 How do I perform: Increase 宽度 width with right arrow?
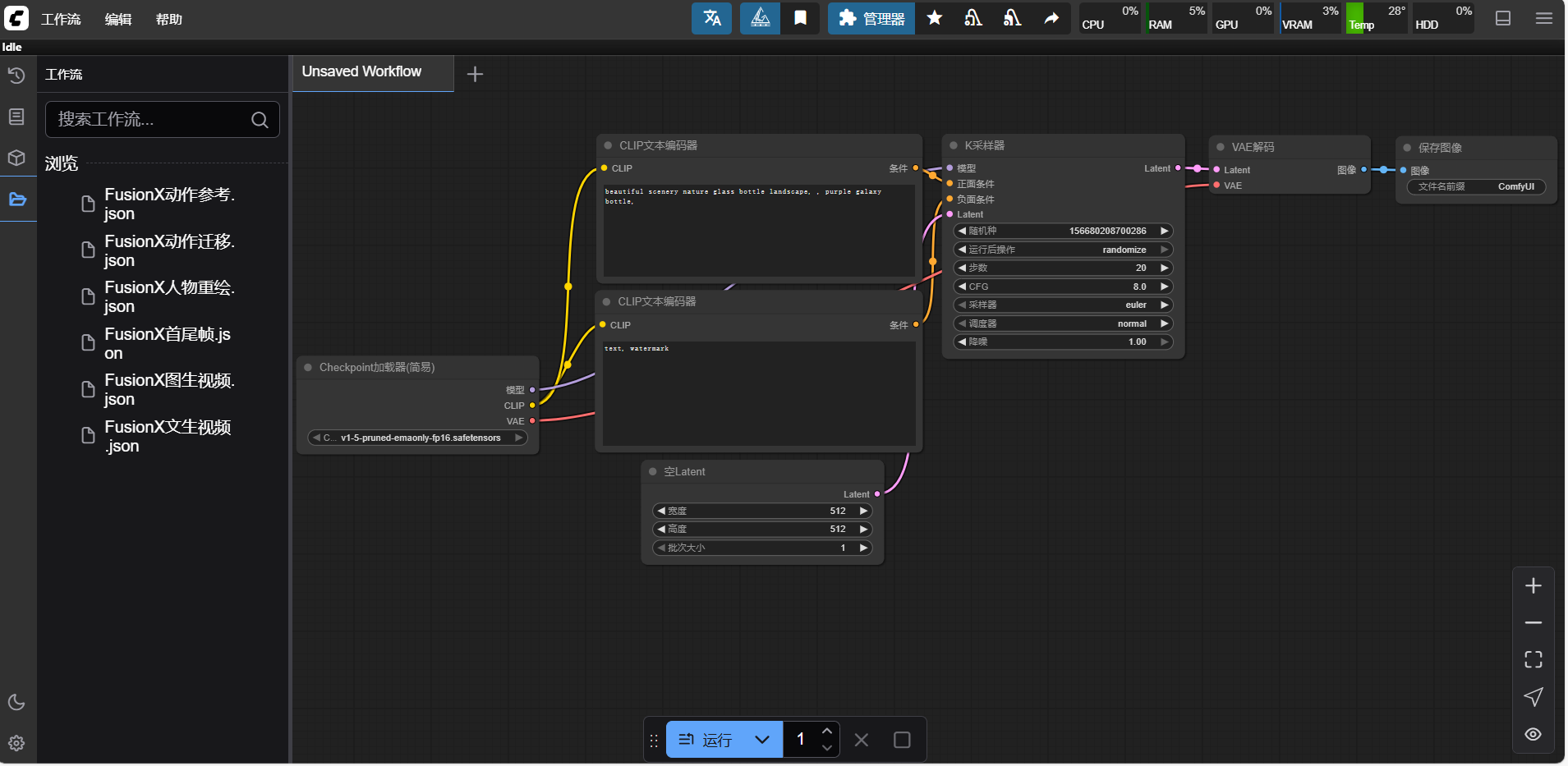(x=863, y=511)
